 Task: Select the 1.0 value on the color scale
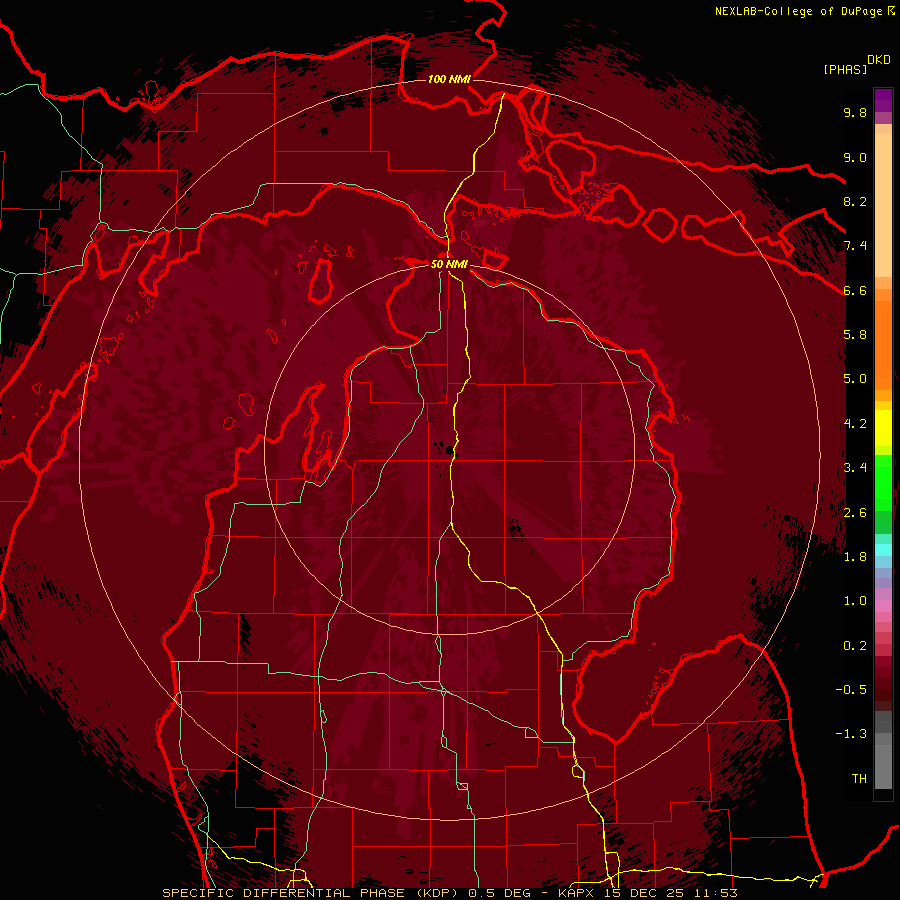click(855, 601)
